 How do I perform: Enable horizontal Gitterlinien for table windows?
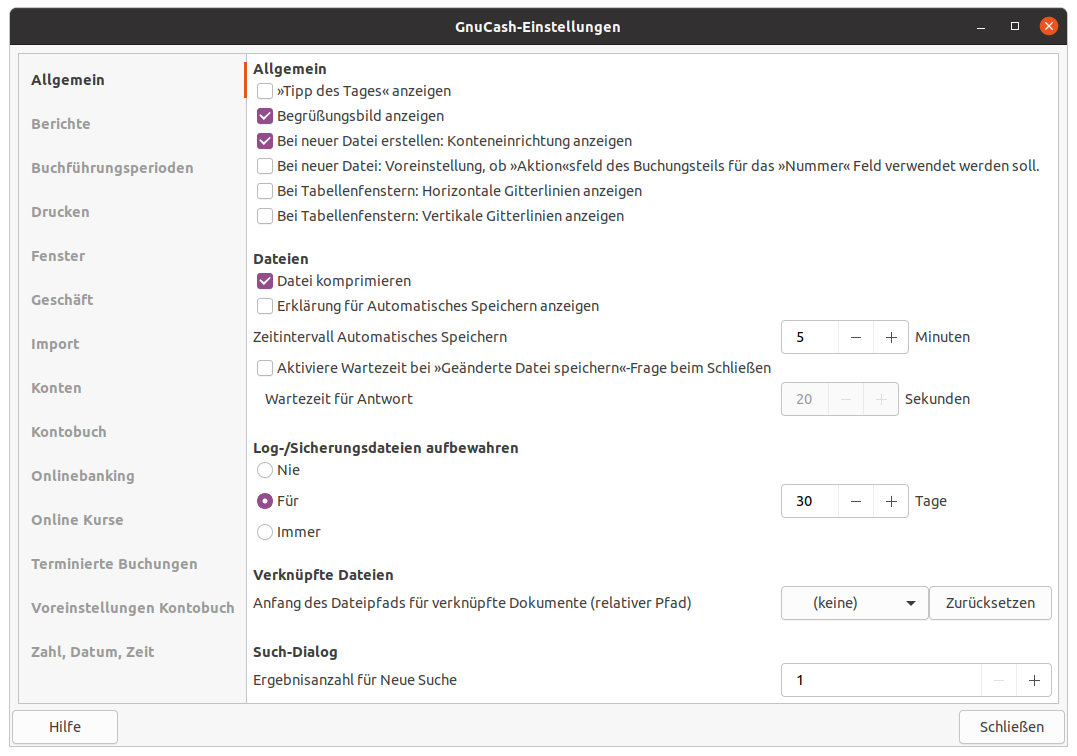265,191
